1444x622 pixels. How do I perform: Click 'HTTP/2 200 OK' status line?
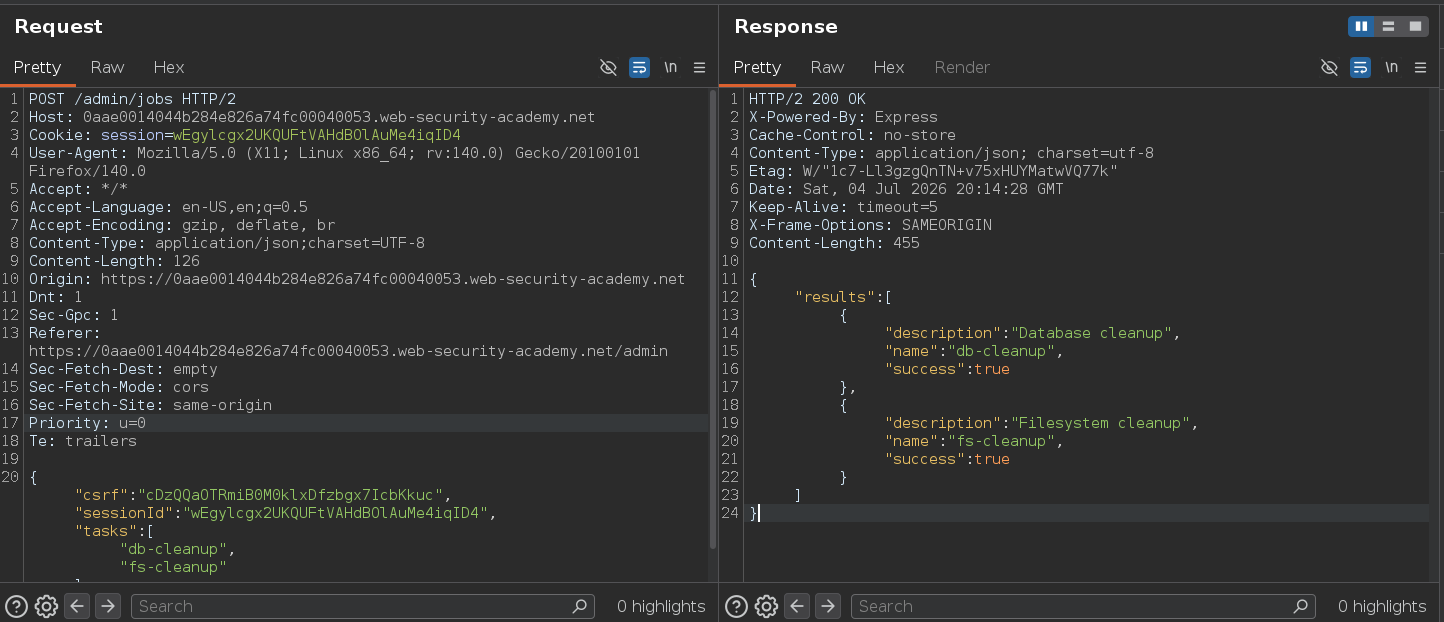click(x=807, y=99)
